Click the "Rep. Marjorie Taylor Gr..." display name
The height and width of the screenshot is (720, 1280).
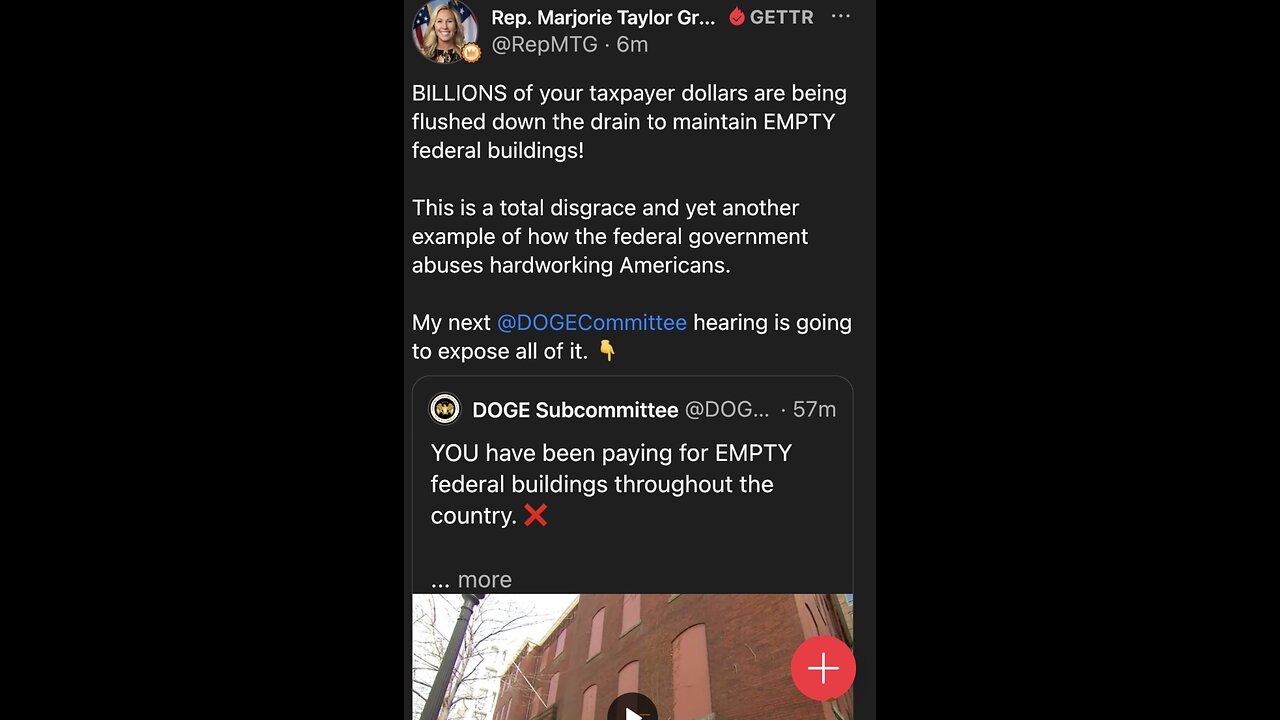(x=603, y=17)
